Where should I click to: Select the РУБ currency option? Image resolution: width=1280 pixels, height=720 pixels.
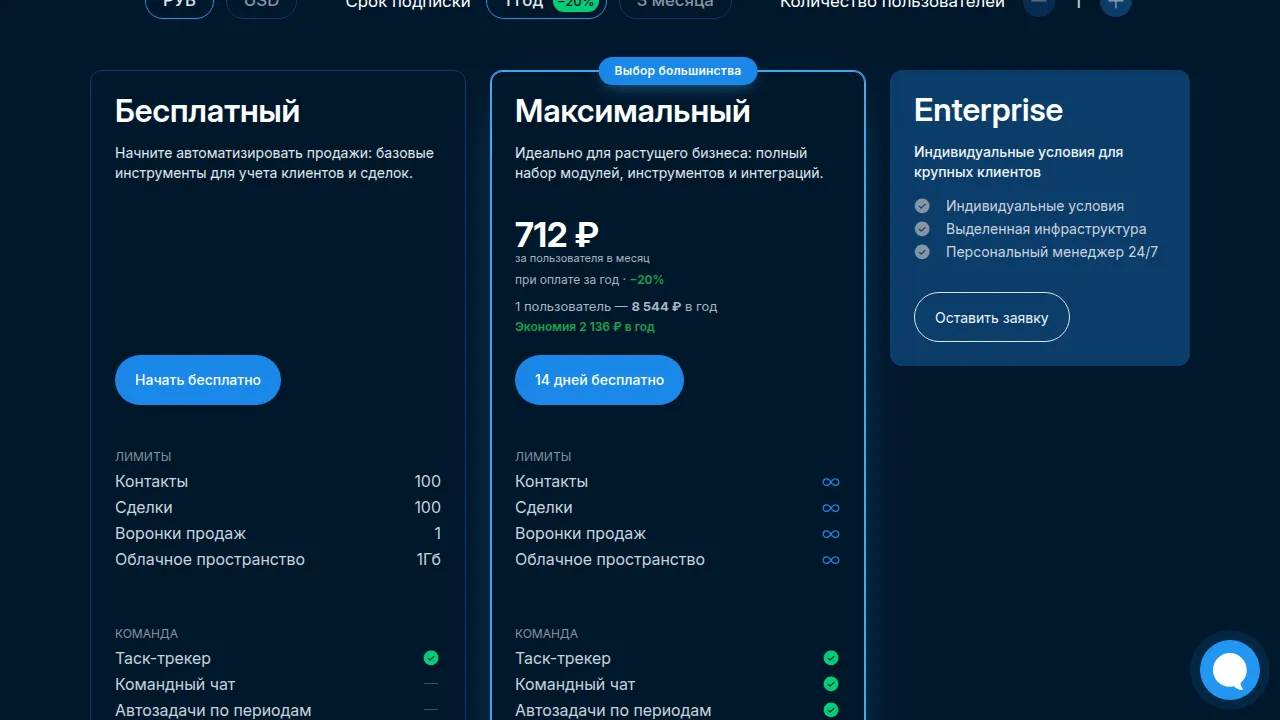click(x=180, y=5)
